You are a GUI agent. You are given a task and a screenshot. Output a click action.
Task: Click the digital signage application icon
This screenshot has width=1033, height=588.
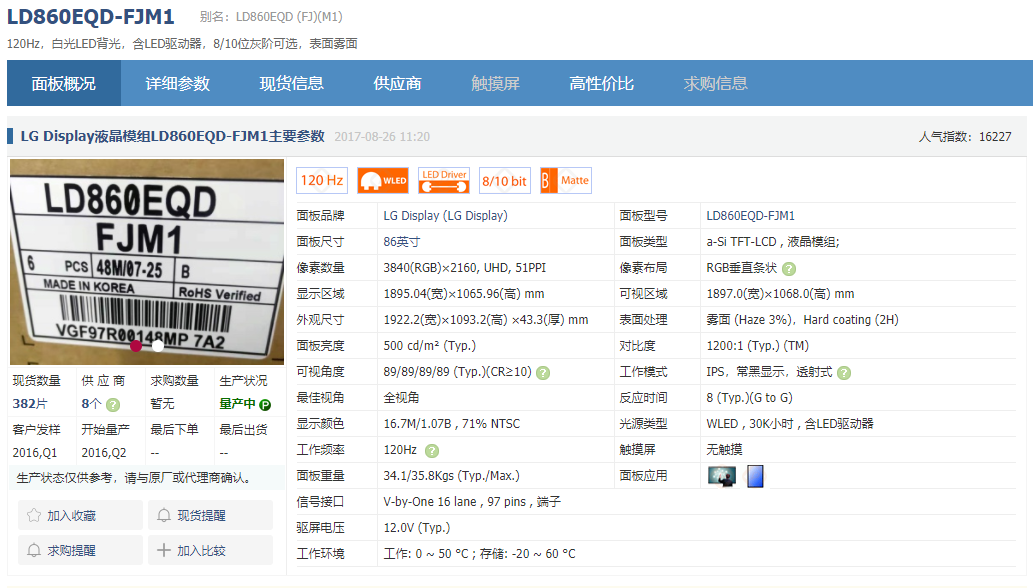pos(721,476)
